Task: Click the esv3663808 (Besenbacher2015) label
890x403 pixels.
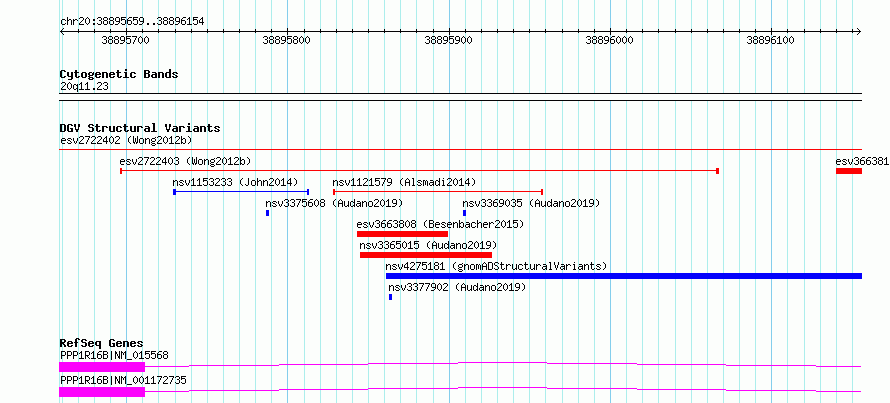Action: (440, 224)
